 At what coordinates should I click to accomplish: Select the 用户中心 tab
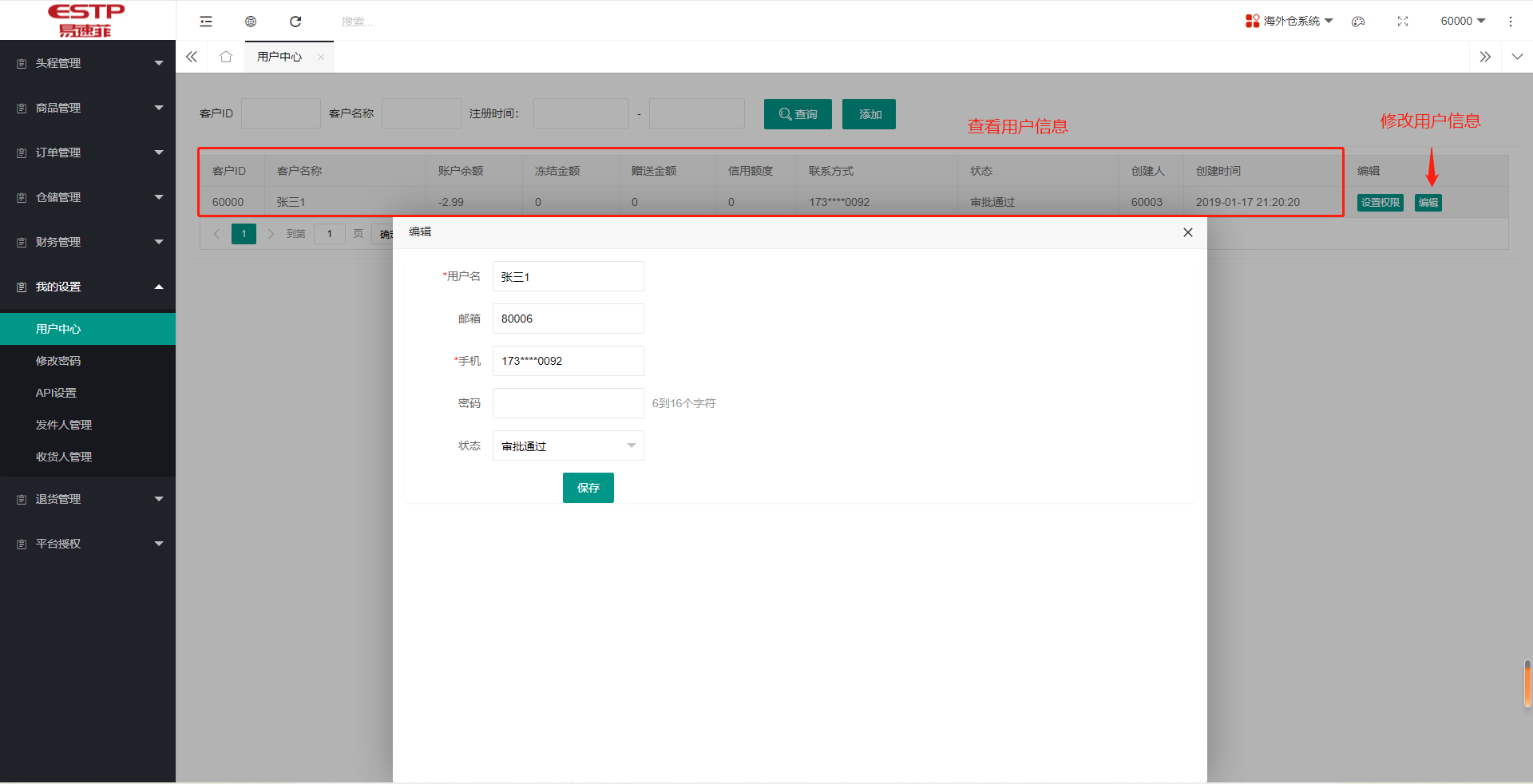(279, 57)
